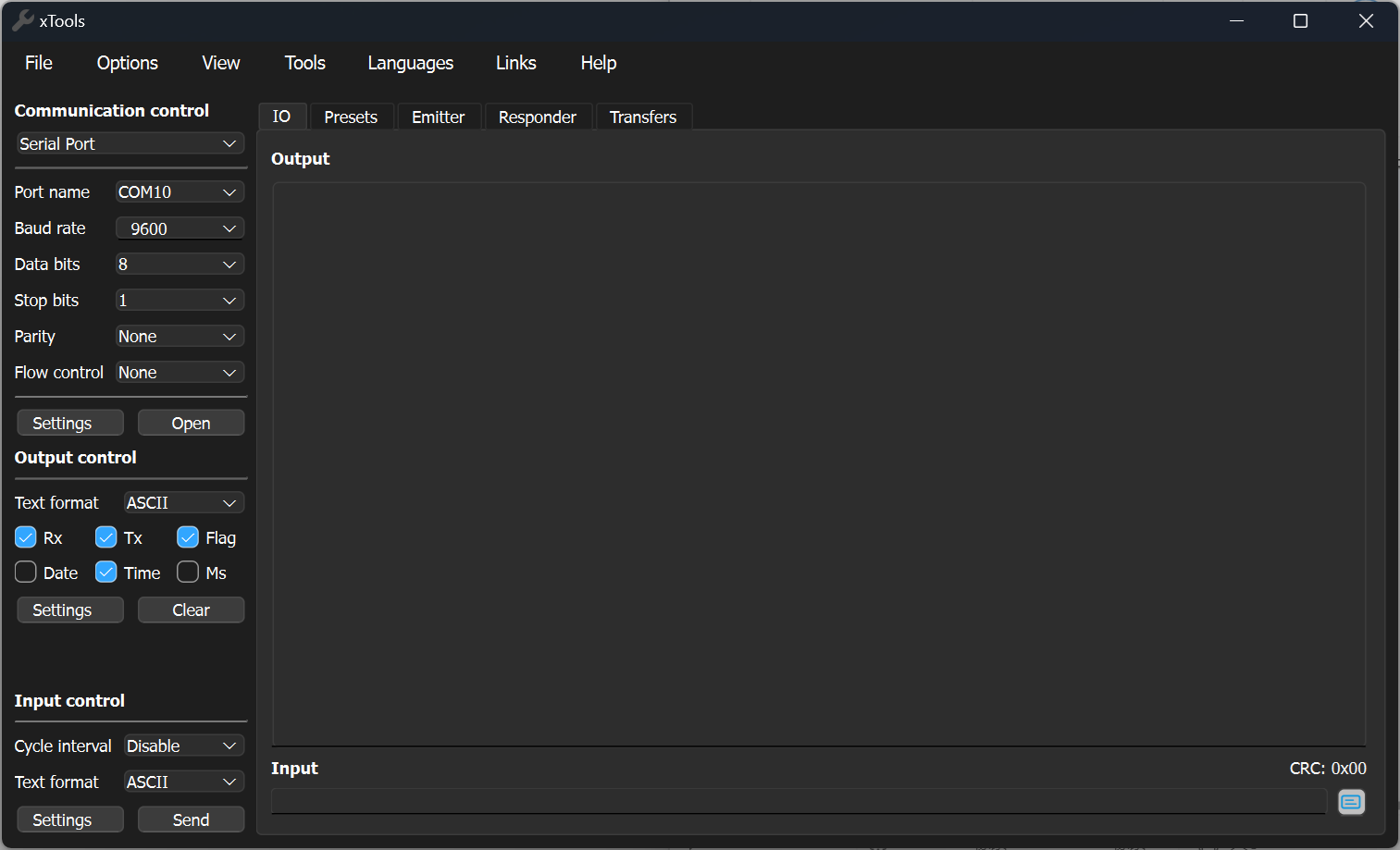Screen dimensions: 1400x850
Task: Click the input panel icon beside the input field
Action: tap(1351, 802)
